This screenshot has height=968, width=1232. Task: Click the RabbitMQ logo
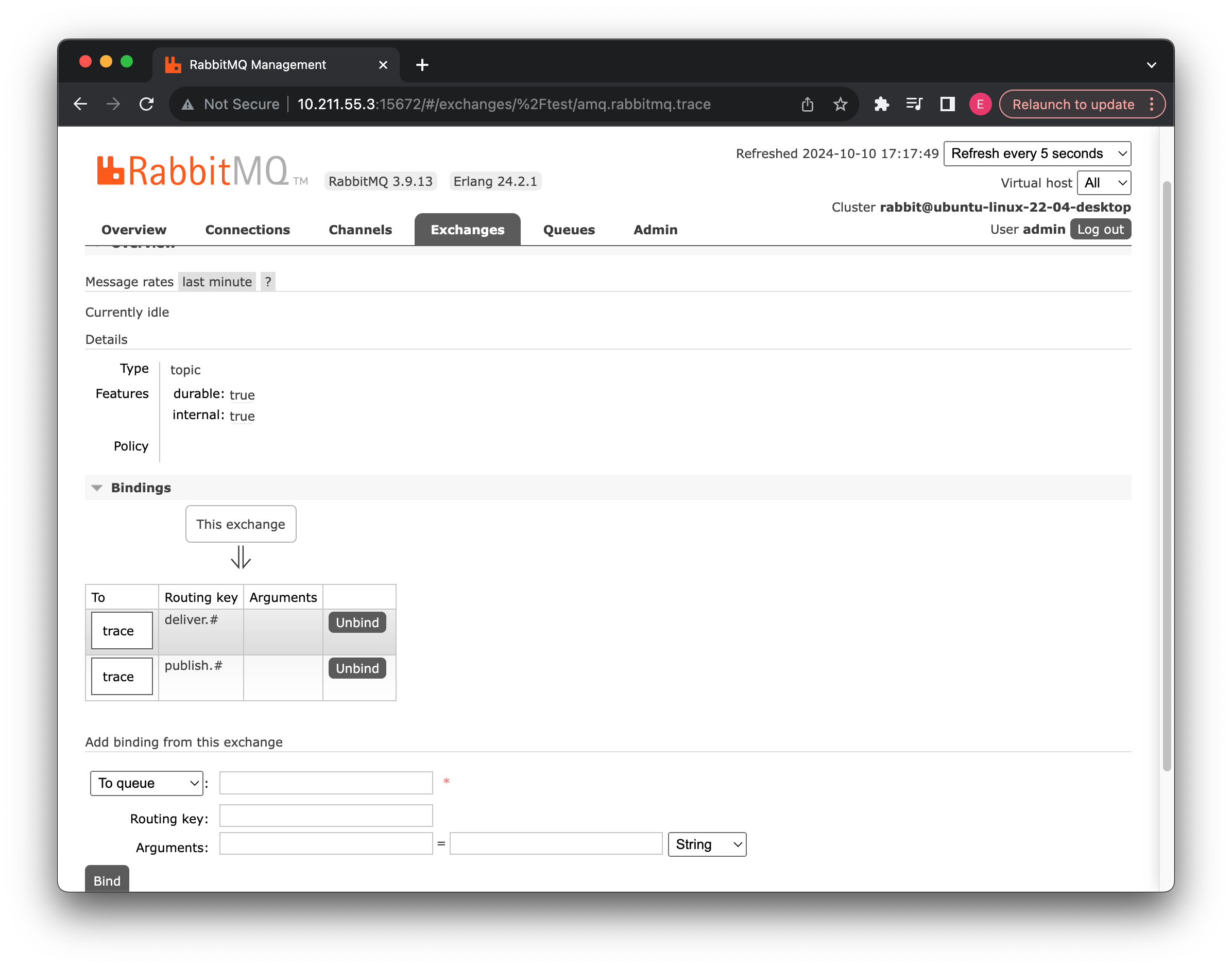193,171
